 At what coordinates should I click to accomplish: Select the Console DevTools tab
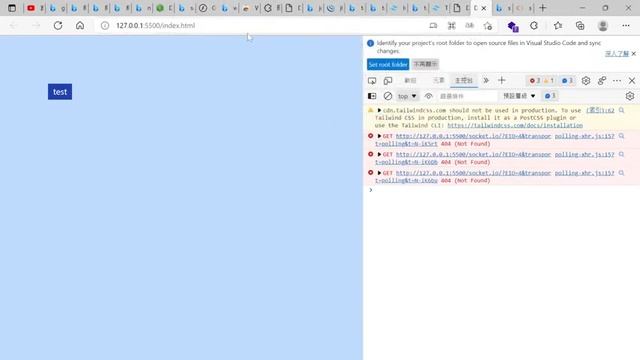click(464, 81)
